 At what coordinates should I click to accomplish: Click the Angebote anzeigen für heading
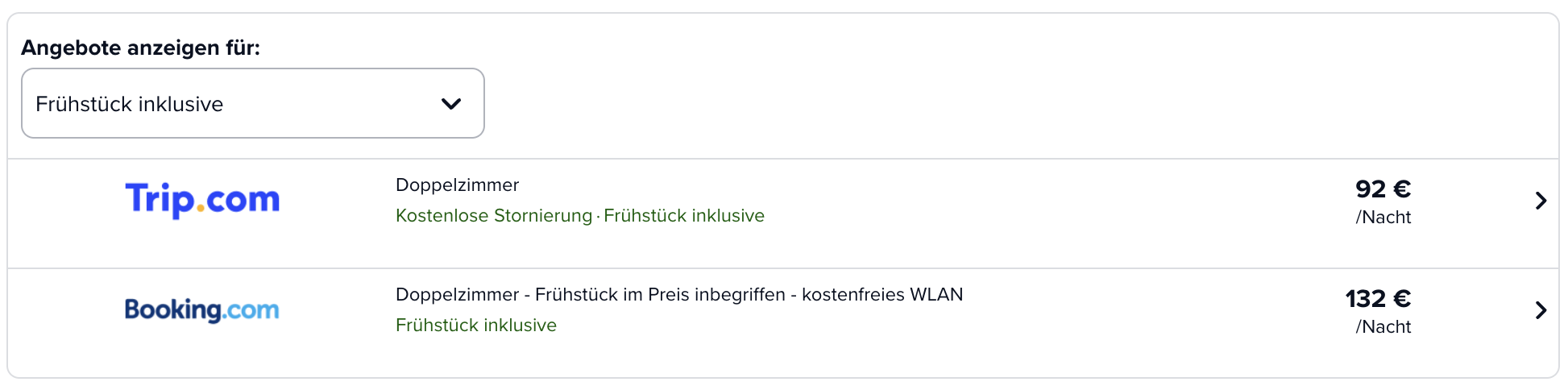click(141, 48)
